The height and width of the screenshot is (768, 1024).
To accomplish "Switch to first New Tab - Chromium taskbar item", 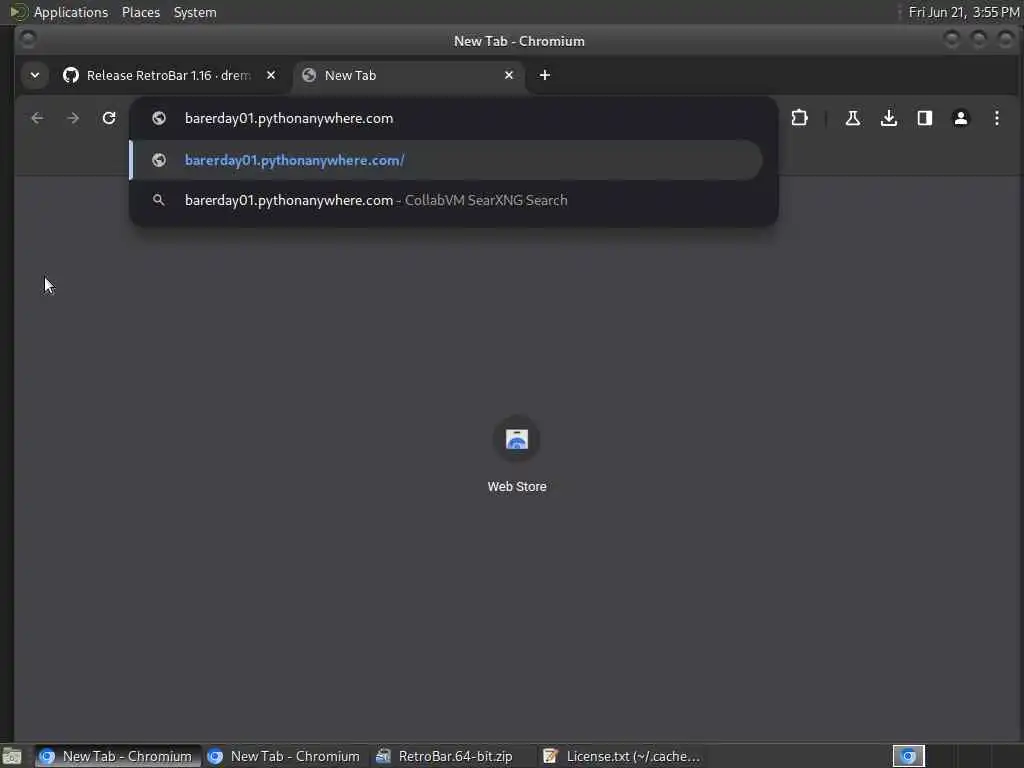I will pos(118,756).
